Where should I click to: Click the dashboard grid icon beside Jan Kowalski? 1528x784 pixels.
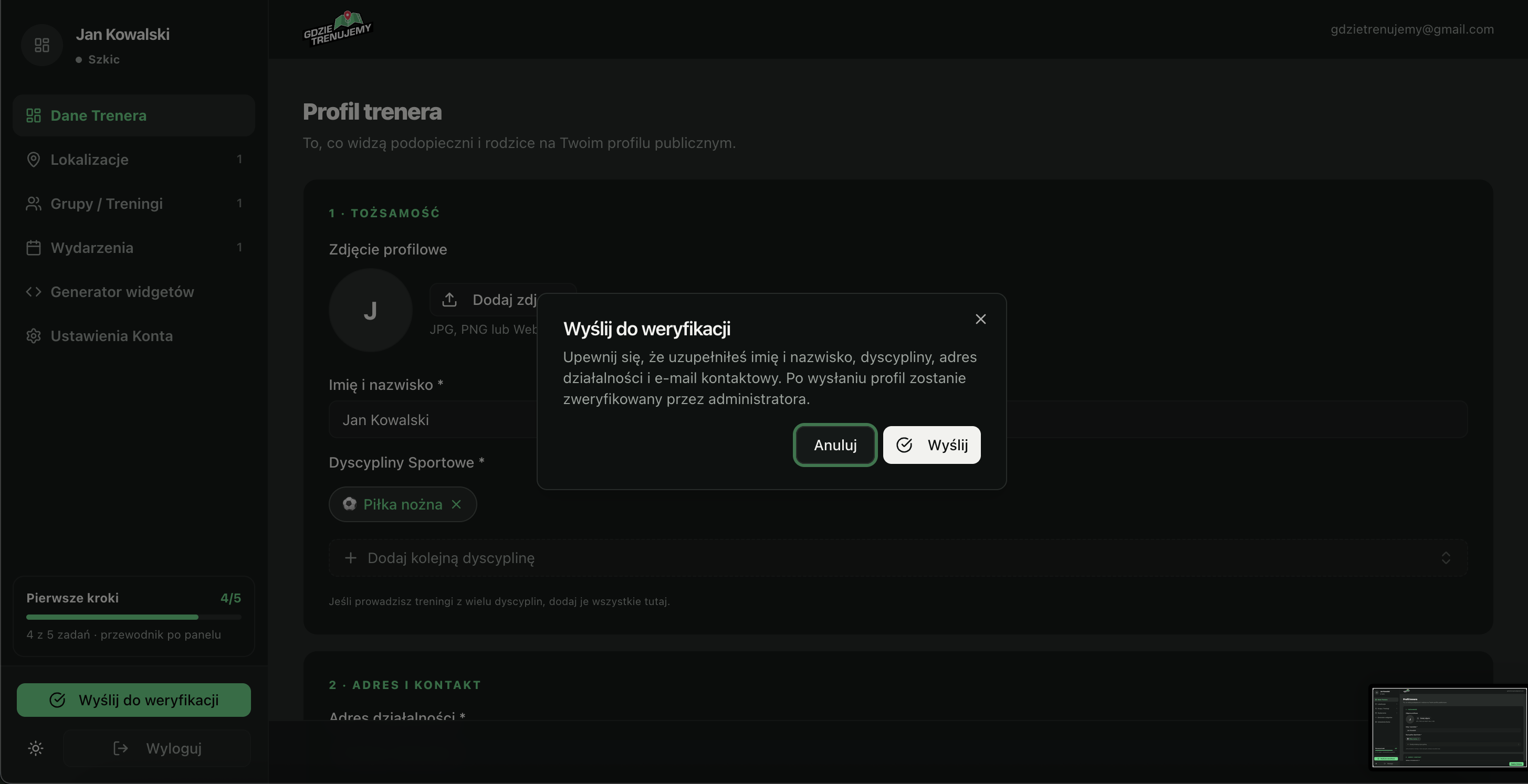[x=41, y=45]
